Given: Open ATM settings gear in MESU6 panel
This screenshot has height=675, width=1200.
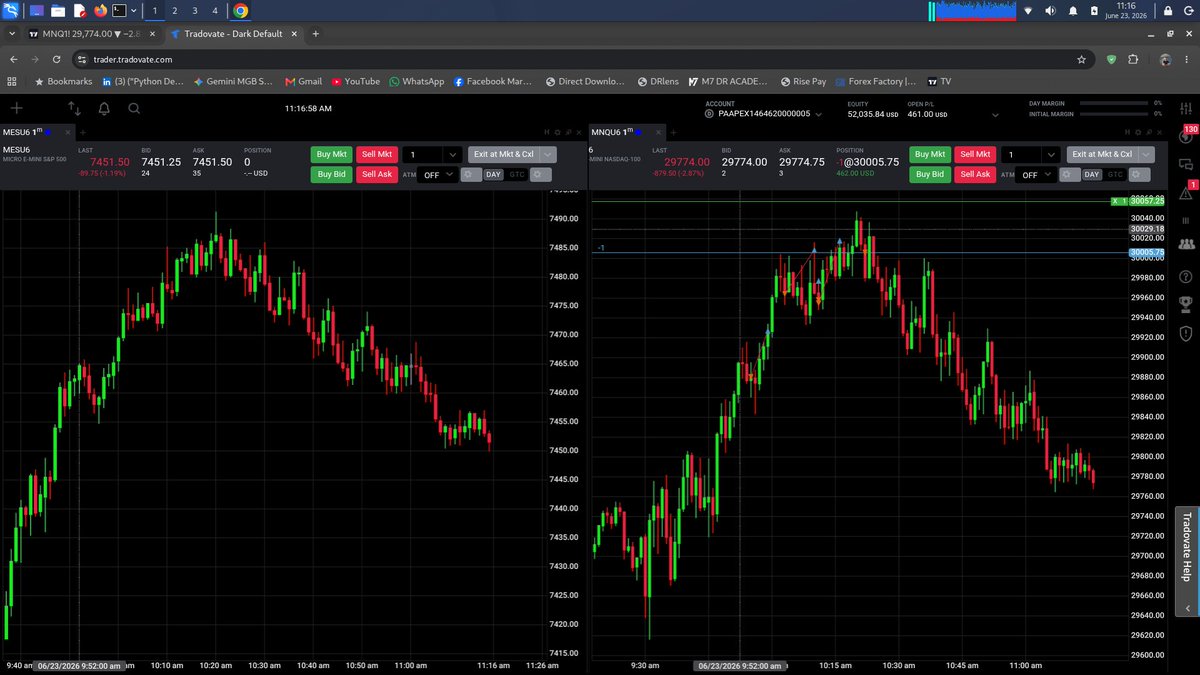Looking at the screenshot, I should click(470, 174).
